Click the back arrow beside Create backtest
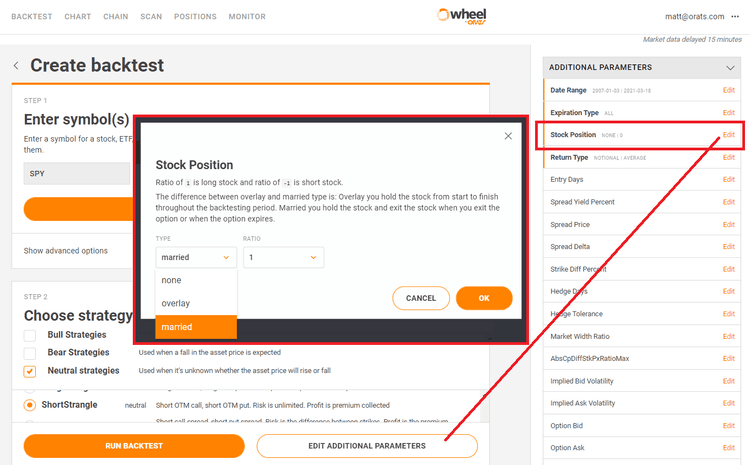Viewport: 750px width, 465px height. click(16, 66)
